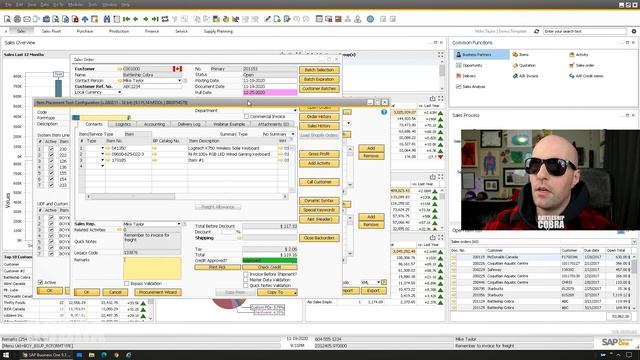This screenshot has width=640, height=360.
Task: Click the pencil edit toolbar icon
Action: [x=267, y=19]
